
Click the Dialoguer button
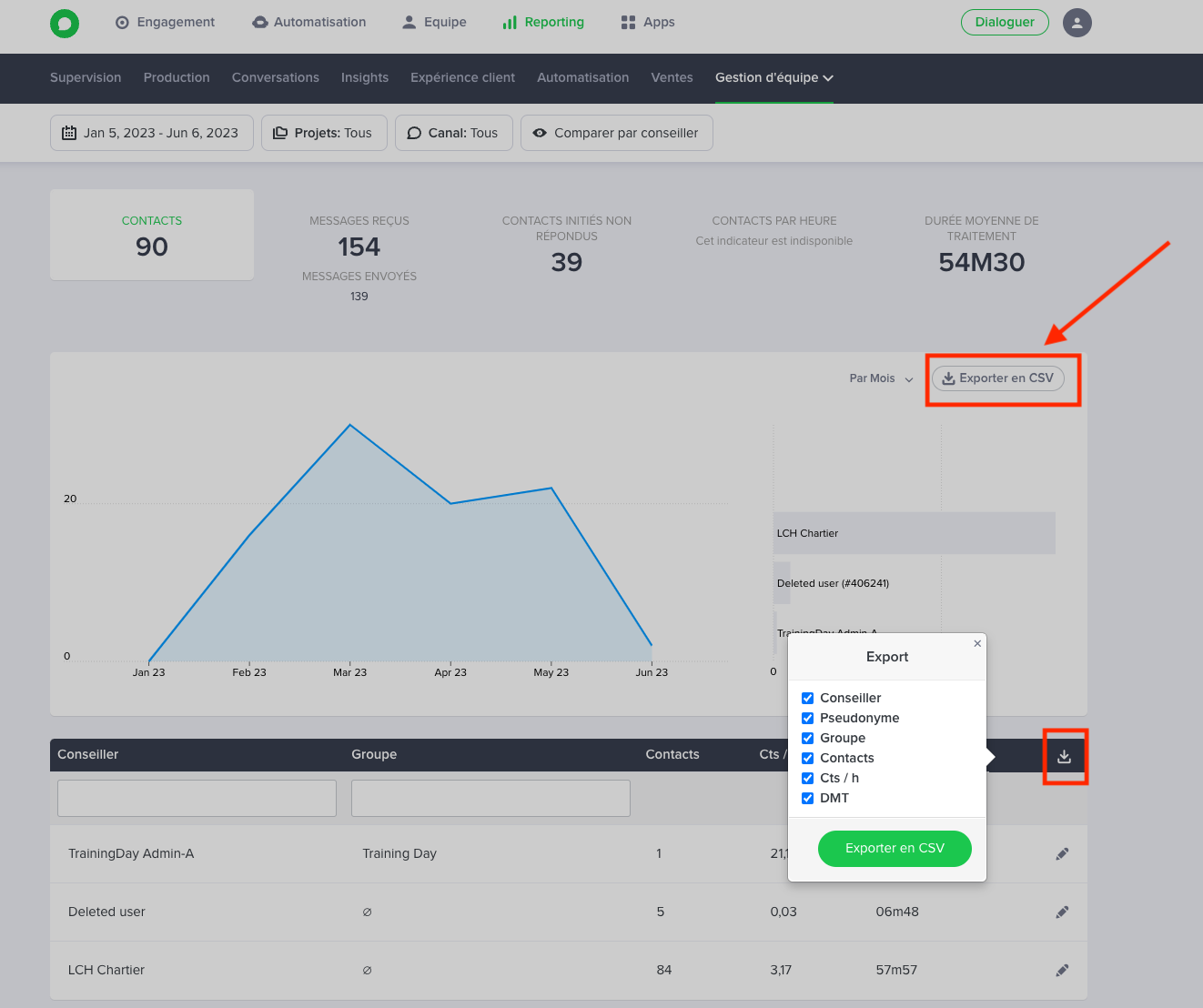click(1005, 22)
